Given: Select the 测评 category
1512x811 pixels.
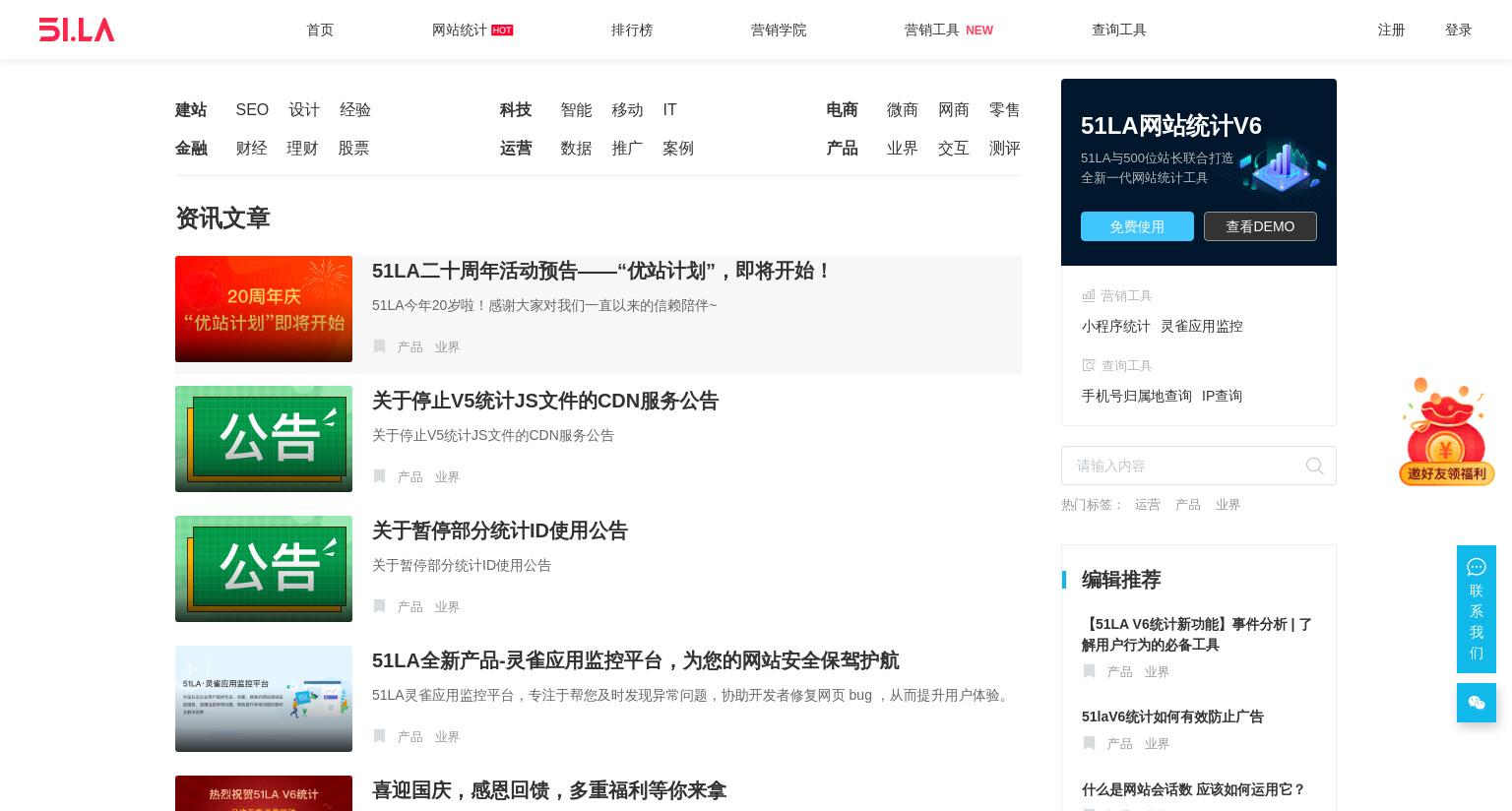Looking at the screenshot, I should click(x=1005, y=148).
